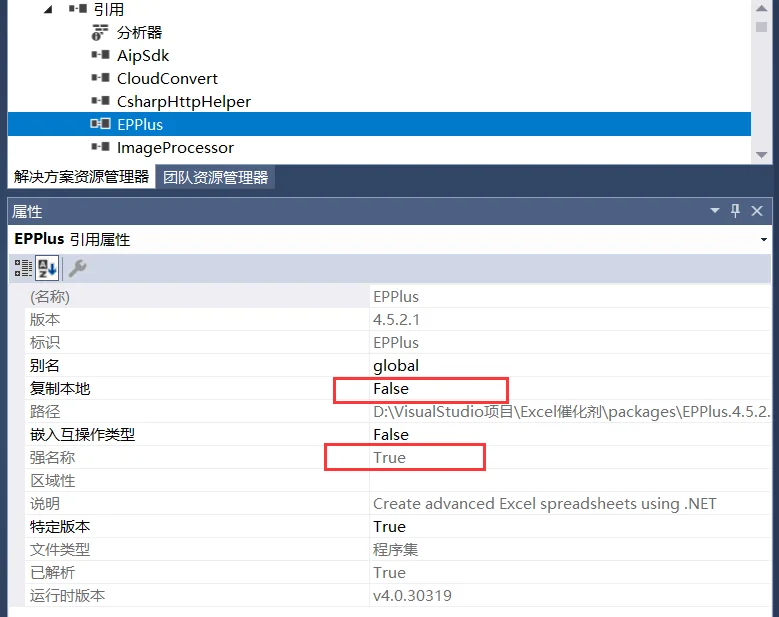Screen dimensions: 779x617
Task: Sort properties alphabetically
Action: coord(47,268)
